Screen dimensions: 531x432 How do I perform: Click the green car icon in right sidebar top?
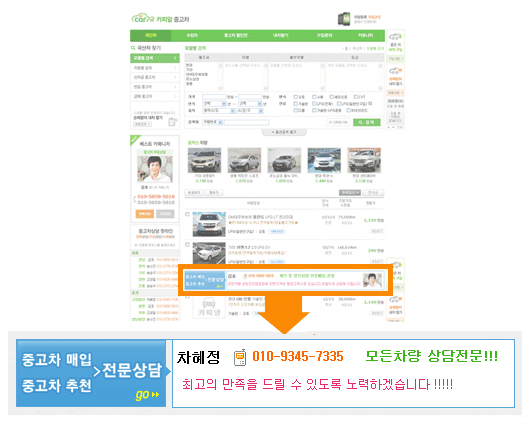point(395,36)
